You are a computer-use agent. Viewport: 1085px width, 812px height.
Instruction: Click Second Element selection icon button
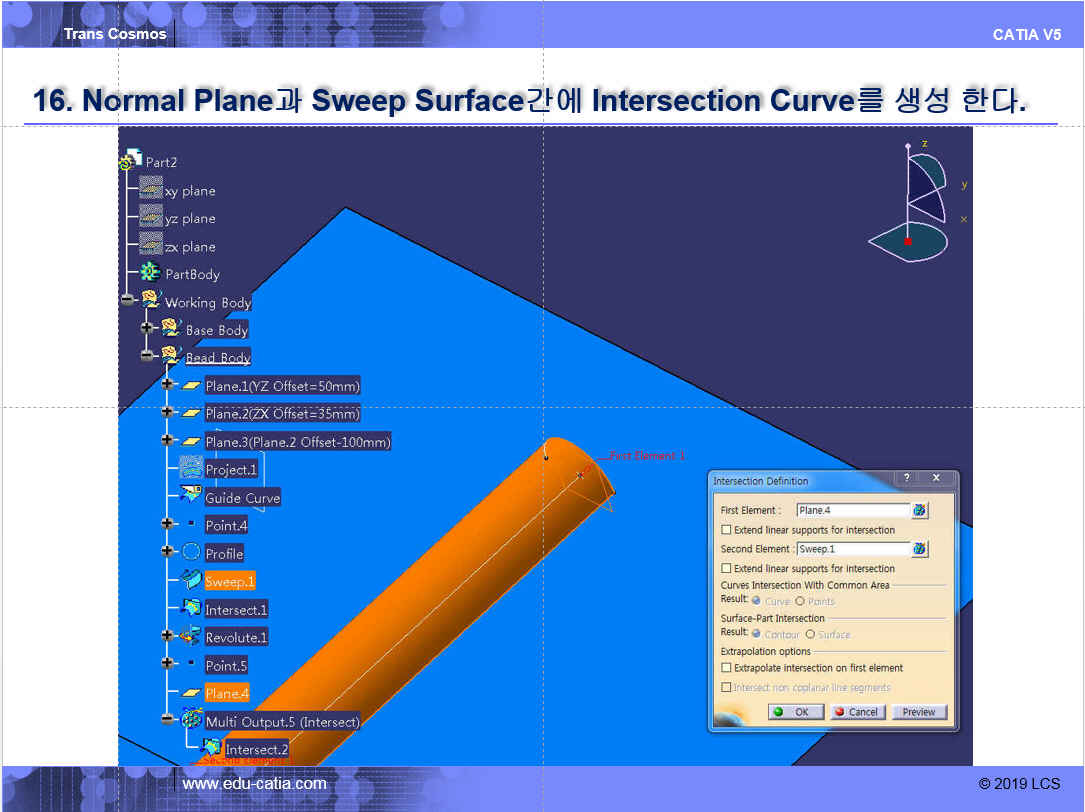point(920,549)
